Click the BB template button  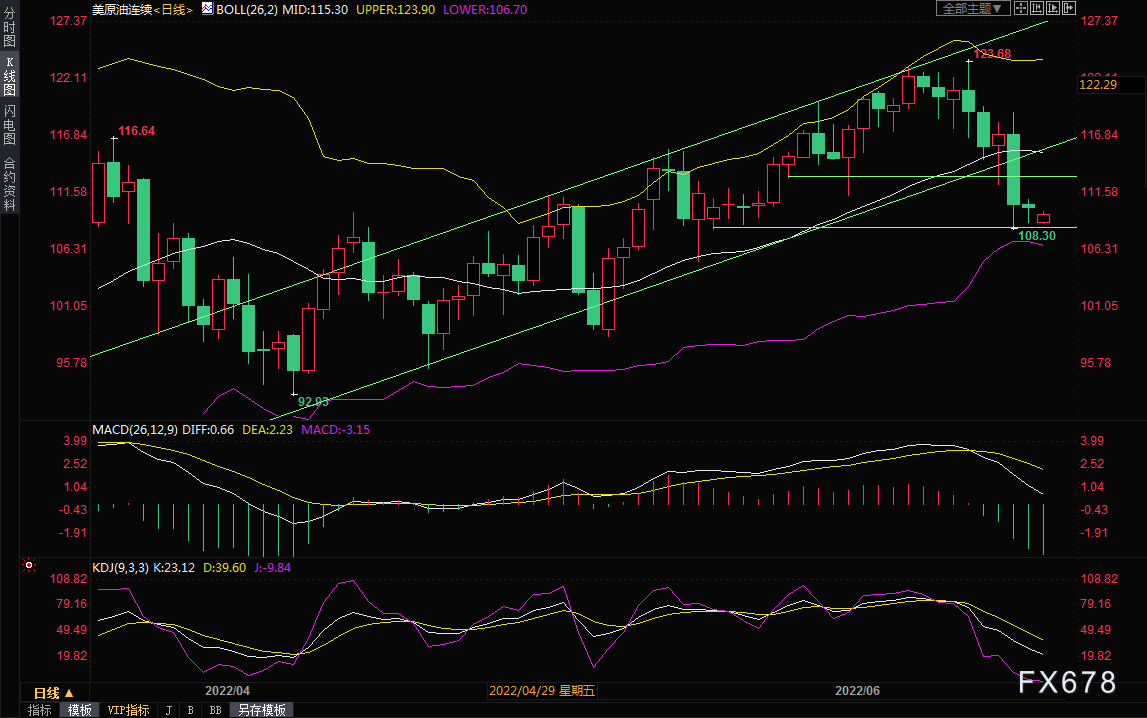pyautogui.click(x=215, y=710)
